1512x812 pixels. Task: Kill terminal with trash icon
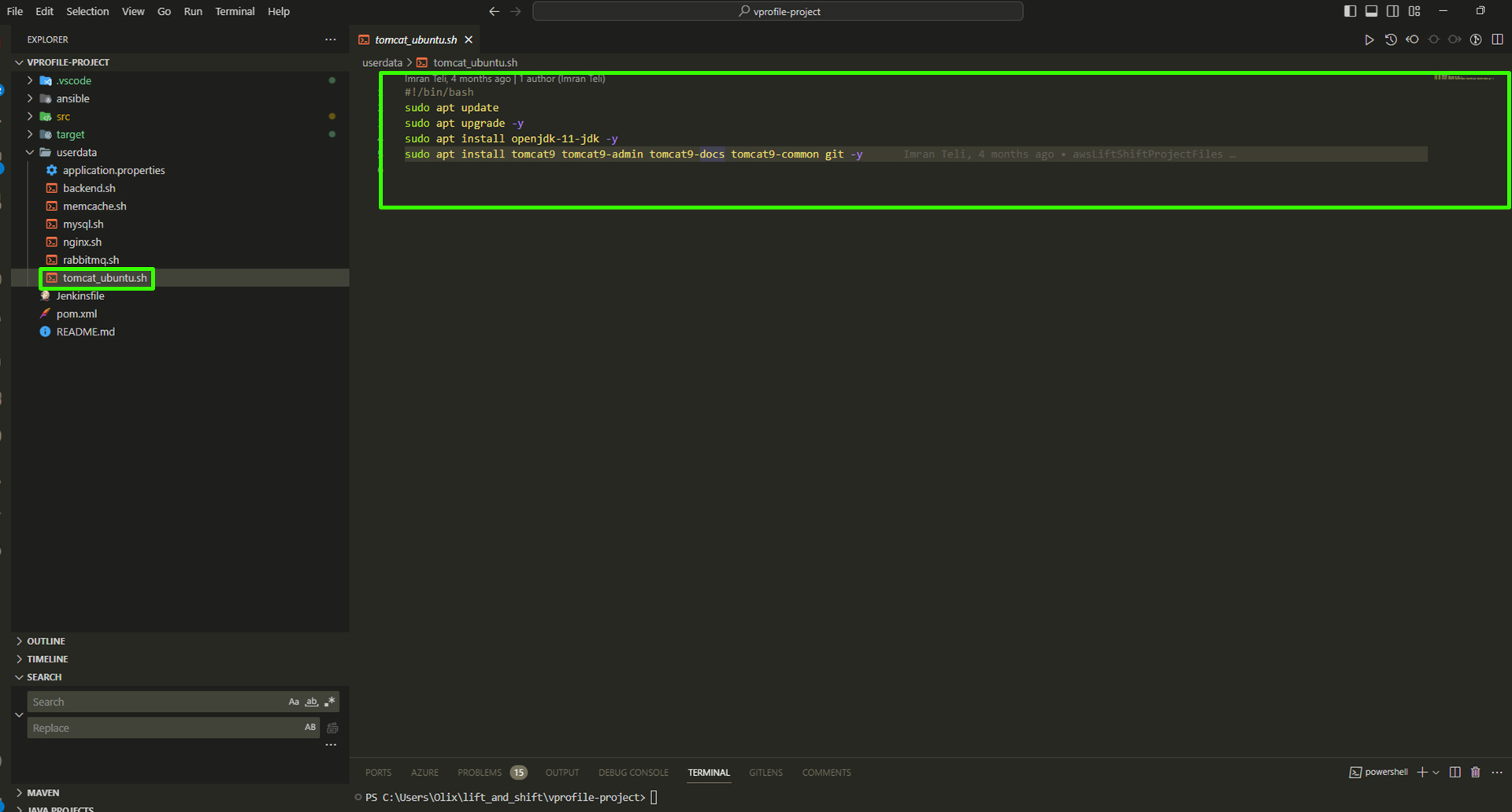coord(1476,772)
